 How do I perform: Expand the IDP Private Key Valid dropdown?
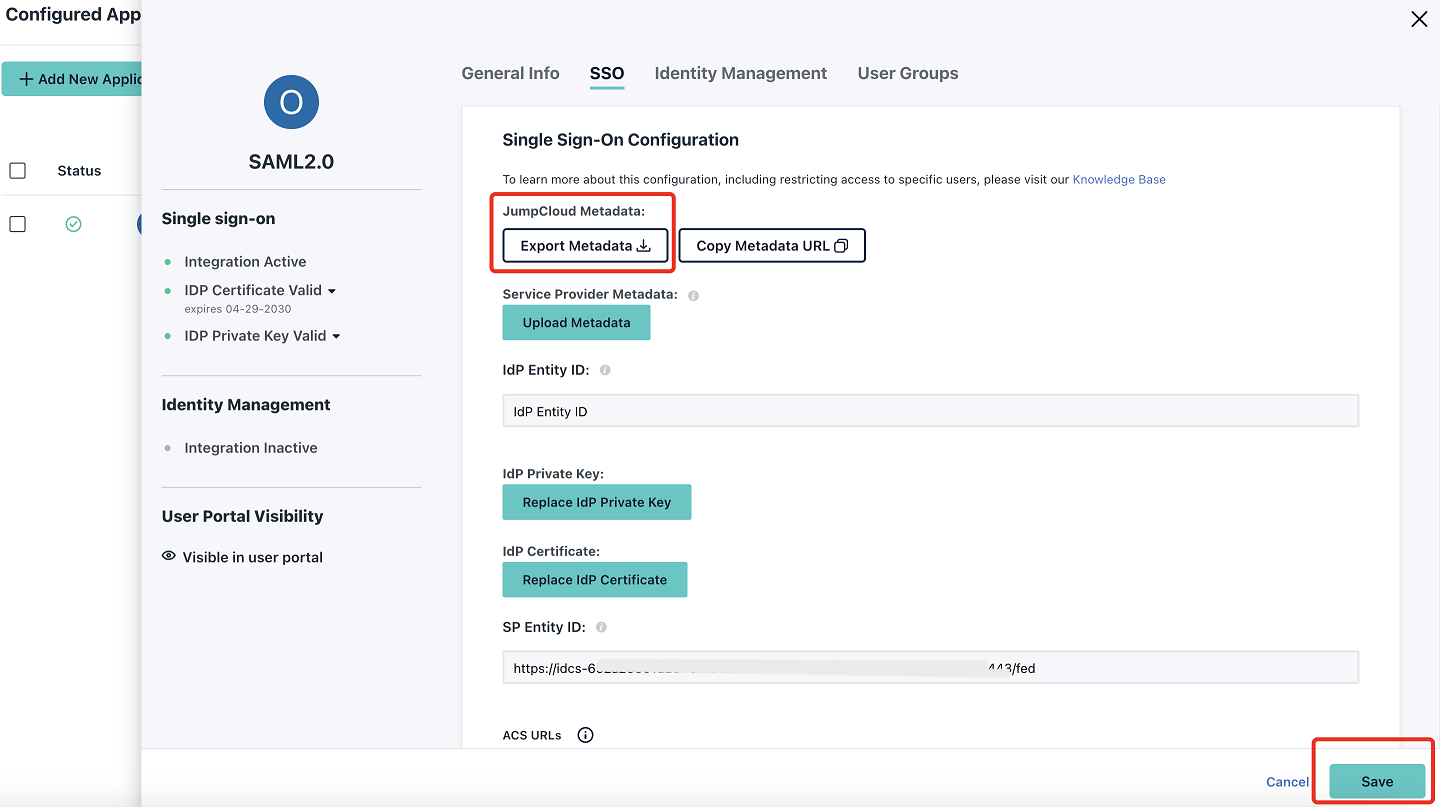(x=336, y=336)
